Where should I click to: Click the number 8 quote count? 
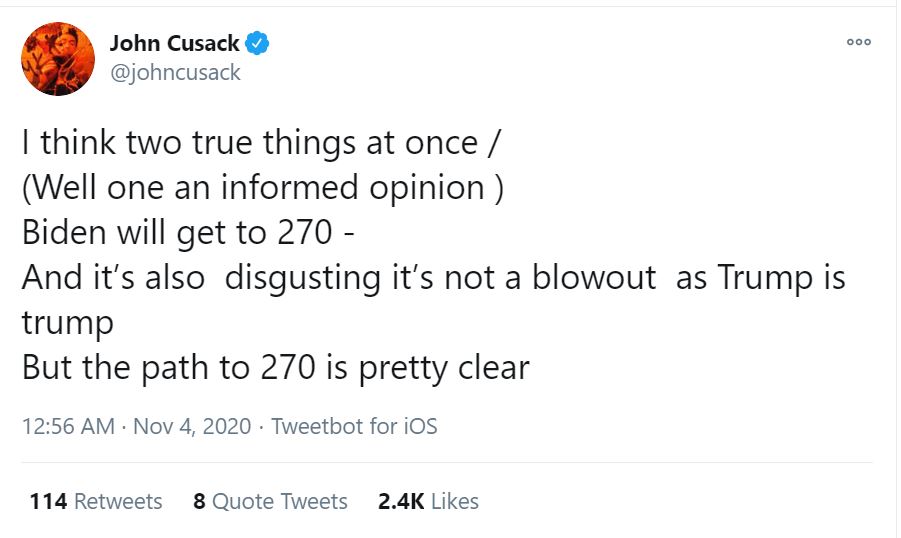coord(199,501)
